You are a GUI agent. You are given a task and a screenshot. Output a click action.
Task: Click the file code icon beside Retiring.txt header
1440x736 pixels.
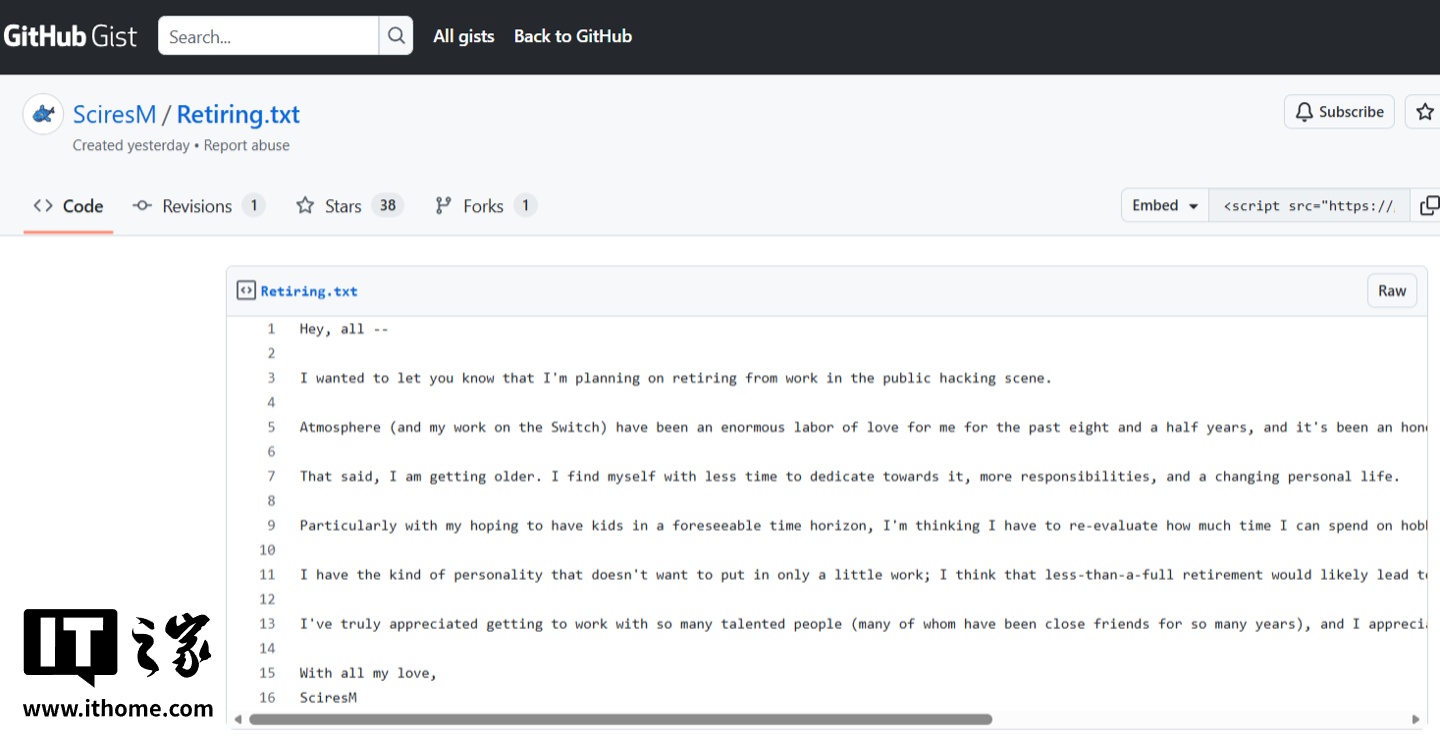(246, 291)
